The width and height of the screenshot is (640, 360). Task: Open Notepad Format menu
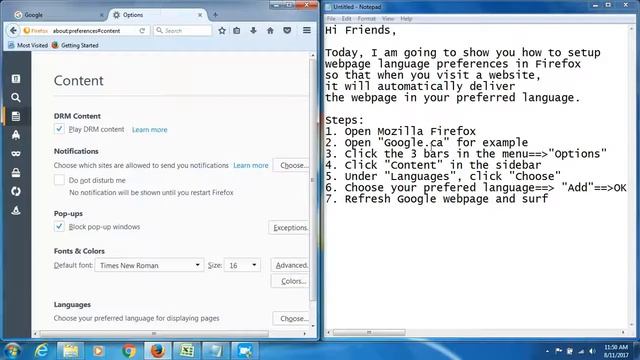tap(367, 19)
